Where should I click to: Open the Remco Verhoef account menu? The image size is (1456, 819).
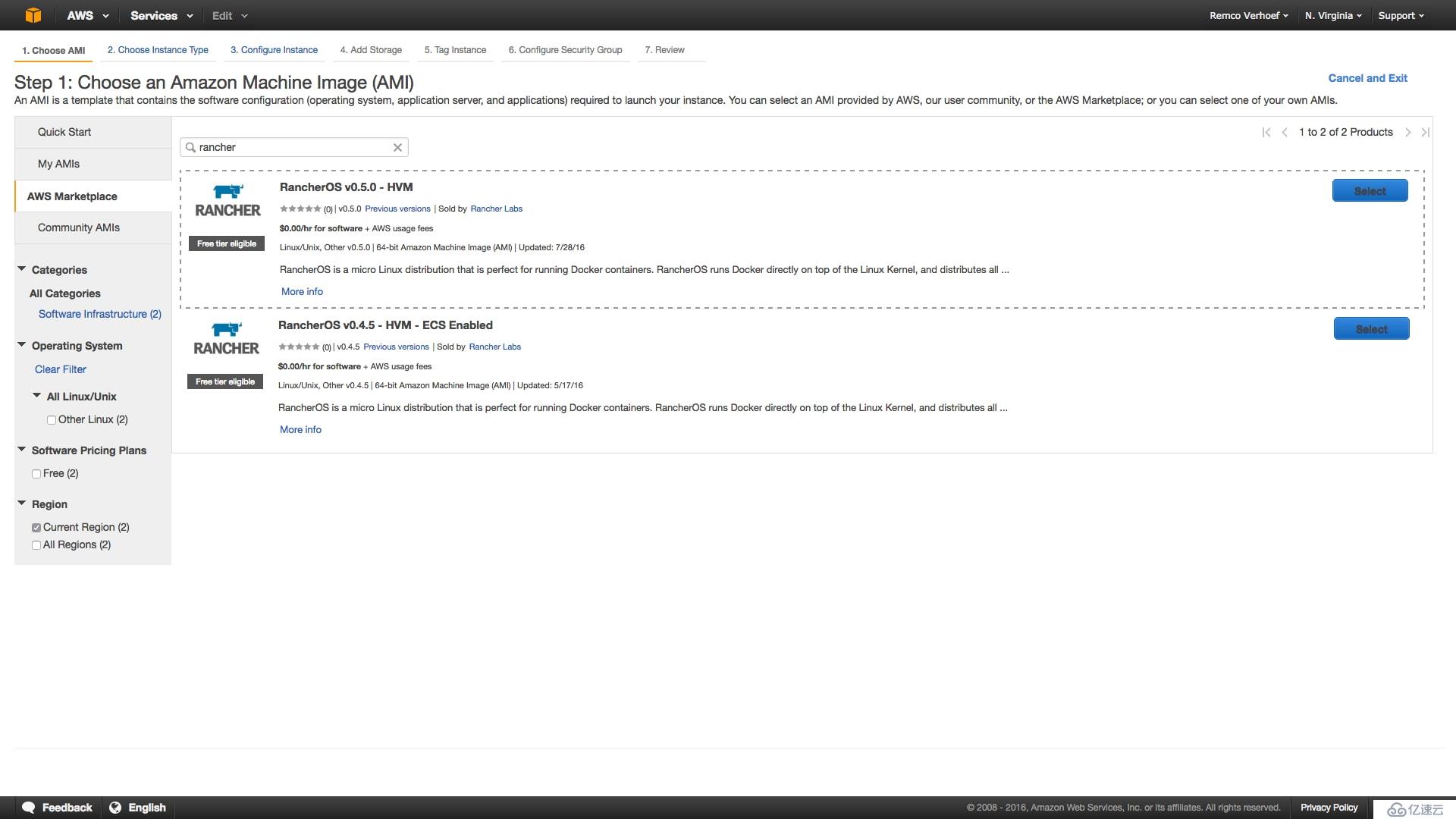(x=1248, y=15)
